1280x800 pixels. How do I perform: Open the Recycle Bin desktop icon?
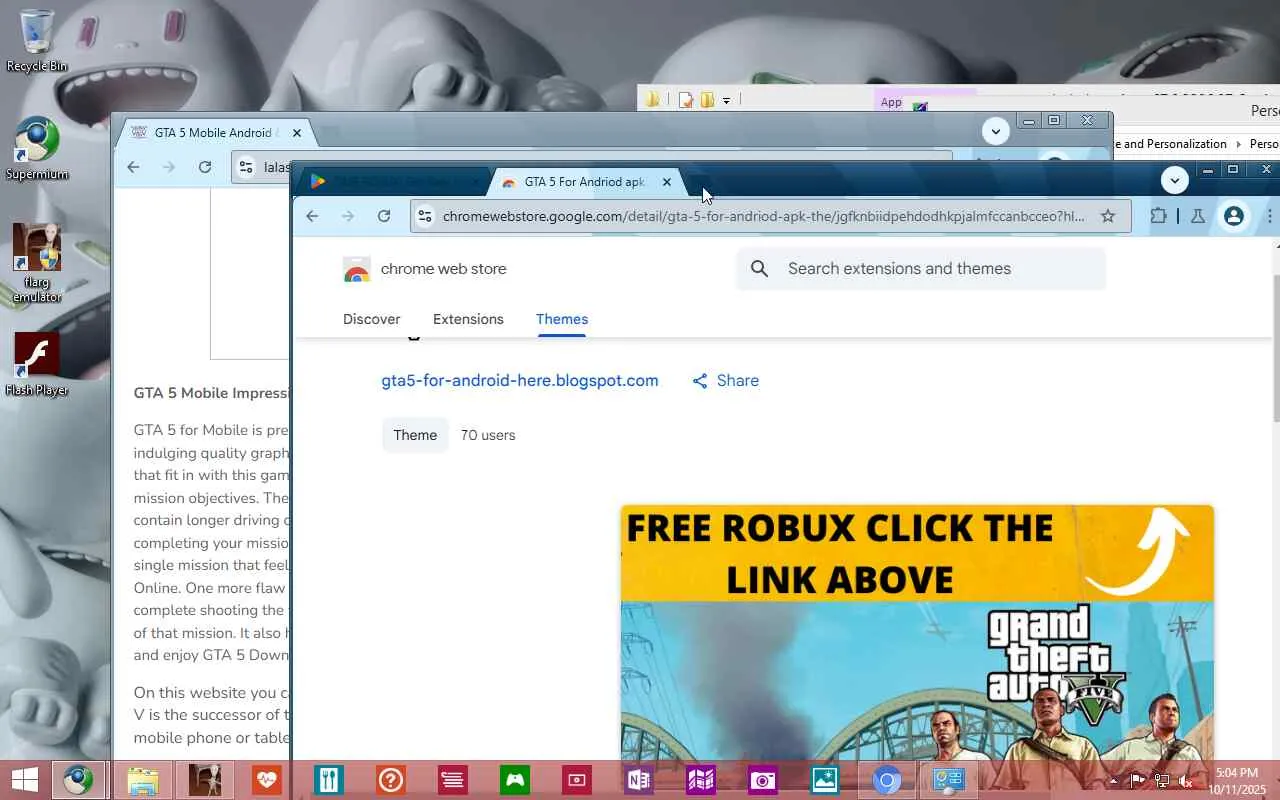pos(37,41)
